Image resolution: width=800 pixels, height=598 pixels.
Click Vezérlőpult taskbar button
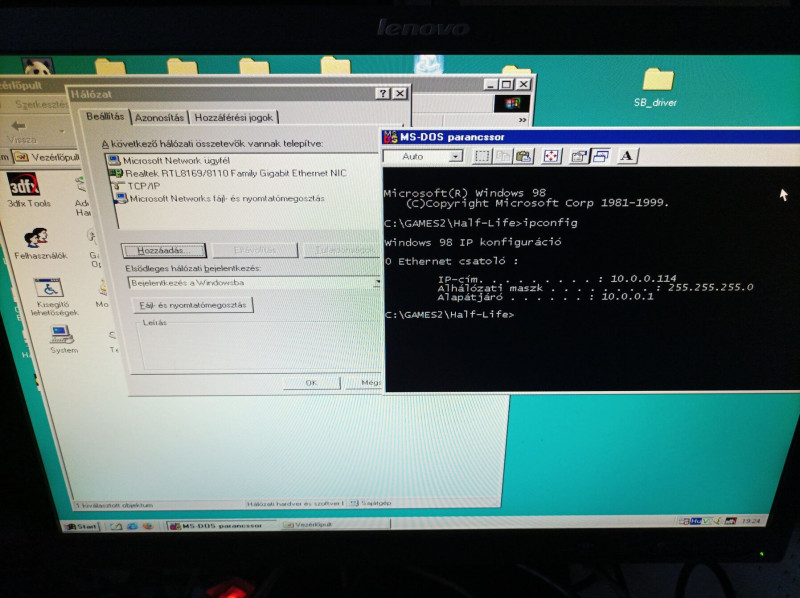[x=334, y=525]
